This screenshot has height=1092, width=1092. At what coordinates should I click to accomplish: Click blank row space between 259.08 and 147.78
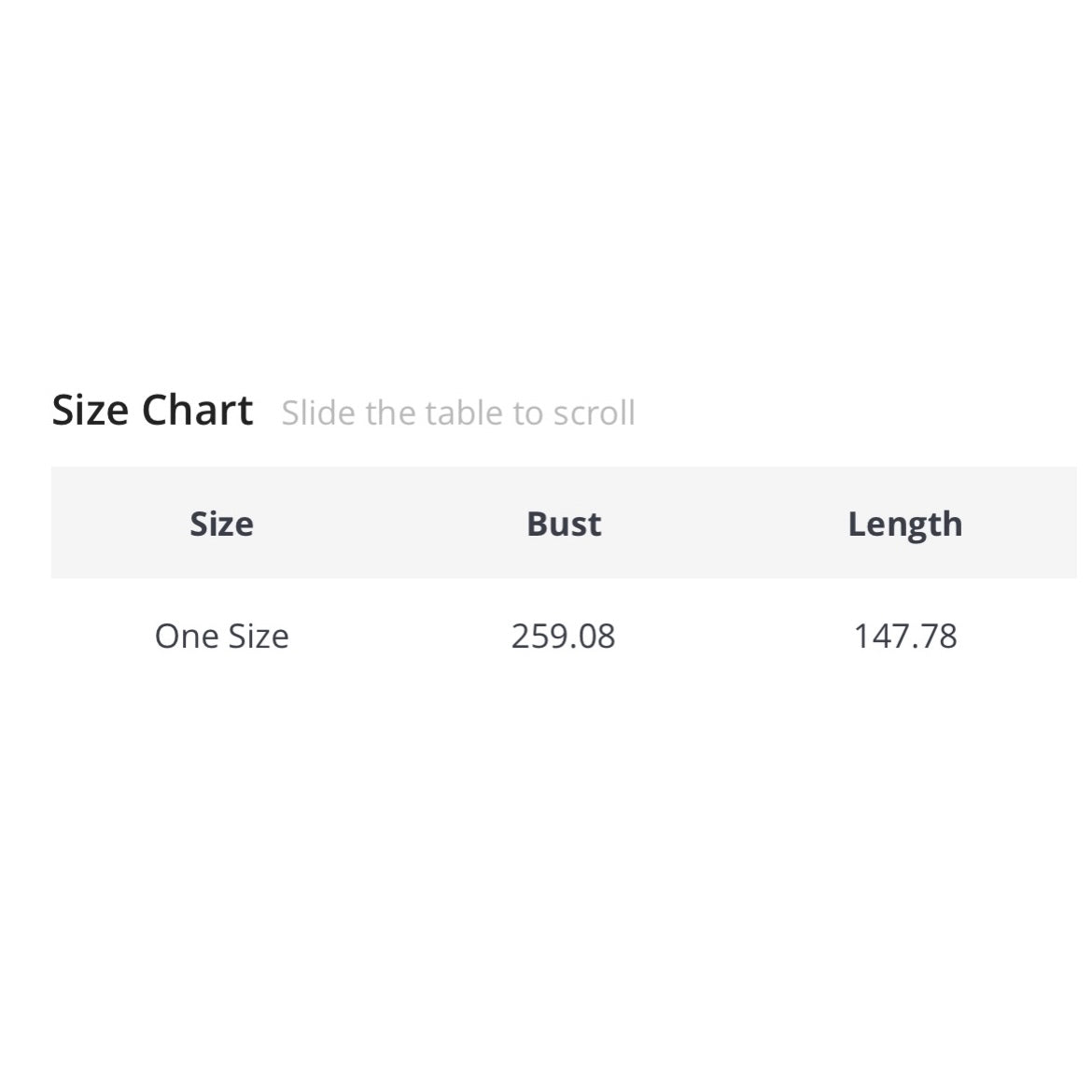735,637
